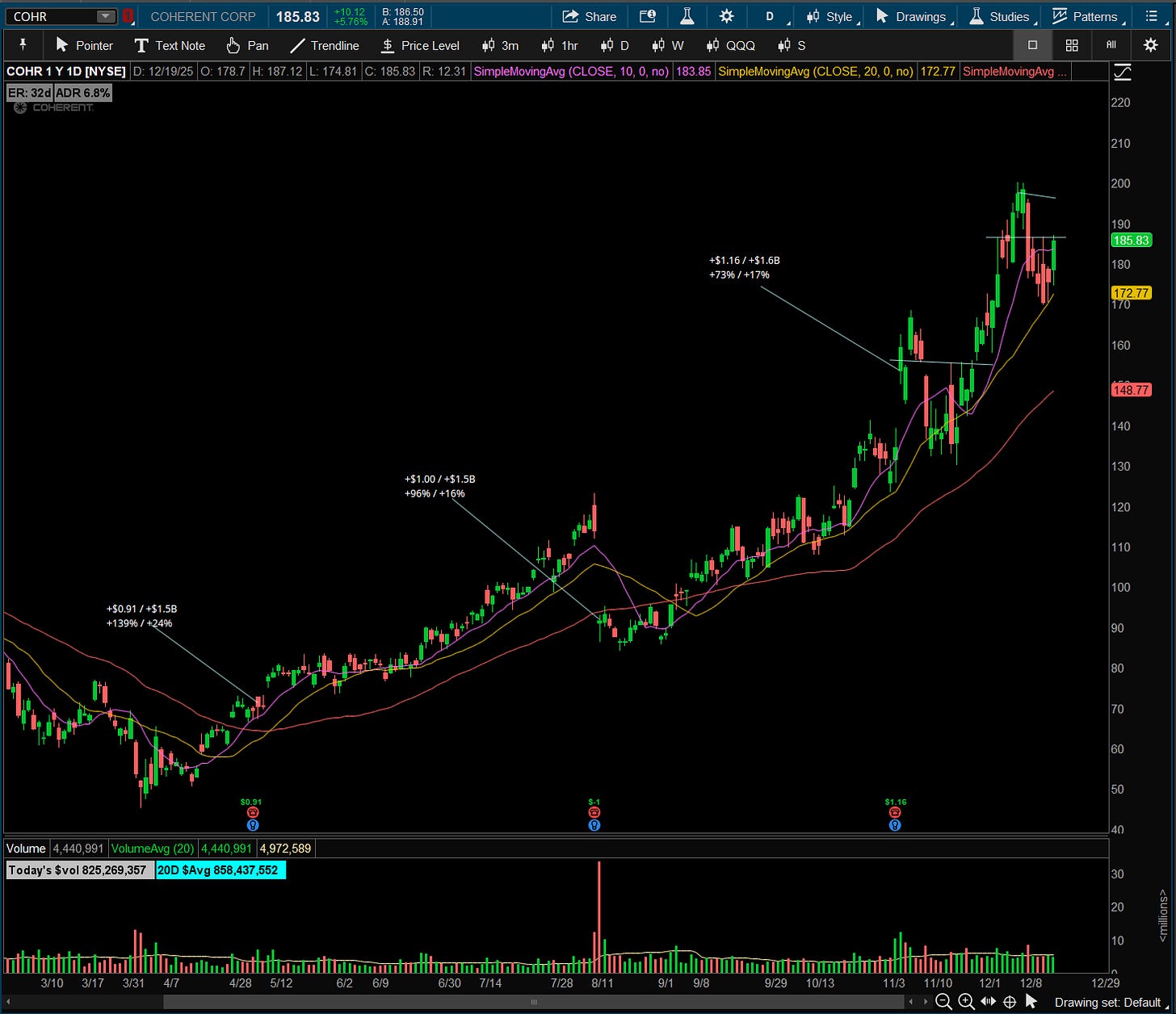Click the lightbulb icon under $1.16 earnings
This screenshot has height=1014, width=1176.
click(x=895, y=825)
